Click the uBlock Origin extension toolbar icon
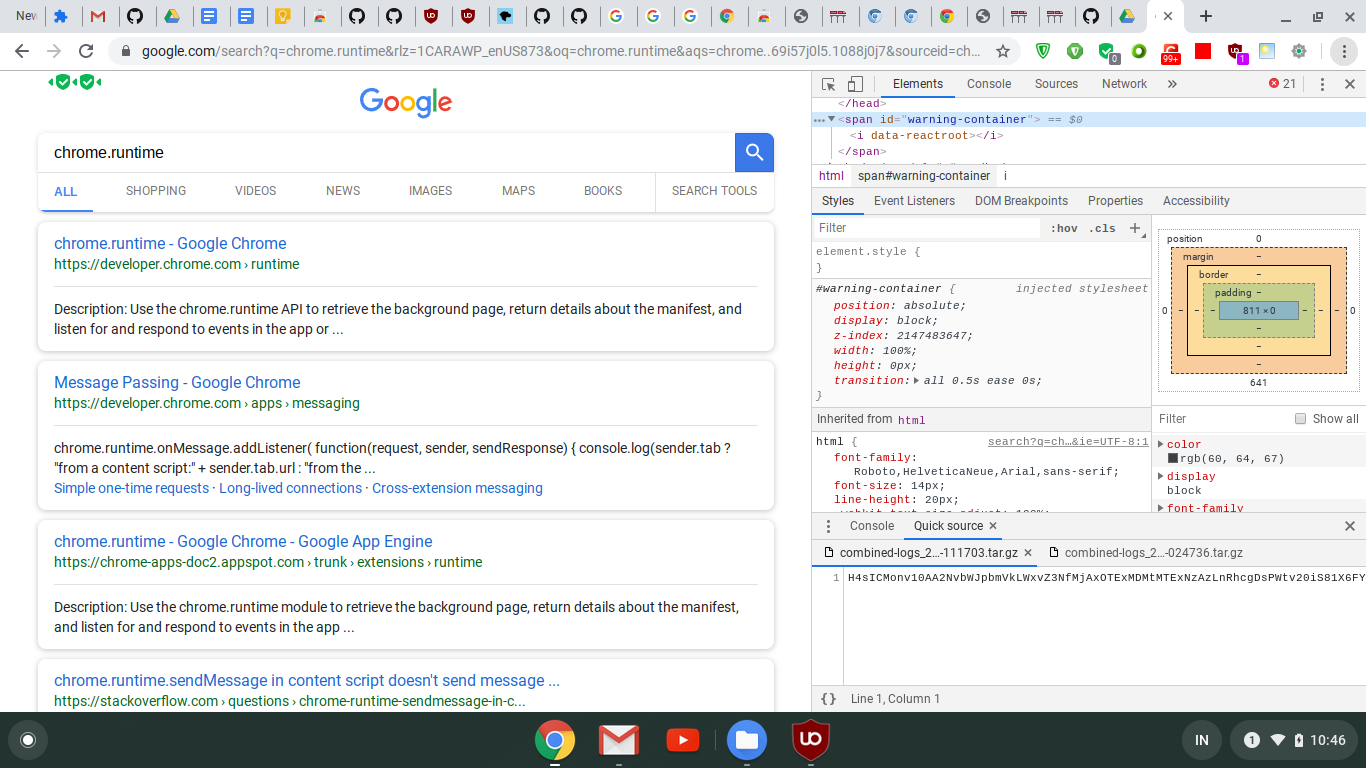1366x768 pixels. click(x=1235, y=51)
